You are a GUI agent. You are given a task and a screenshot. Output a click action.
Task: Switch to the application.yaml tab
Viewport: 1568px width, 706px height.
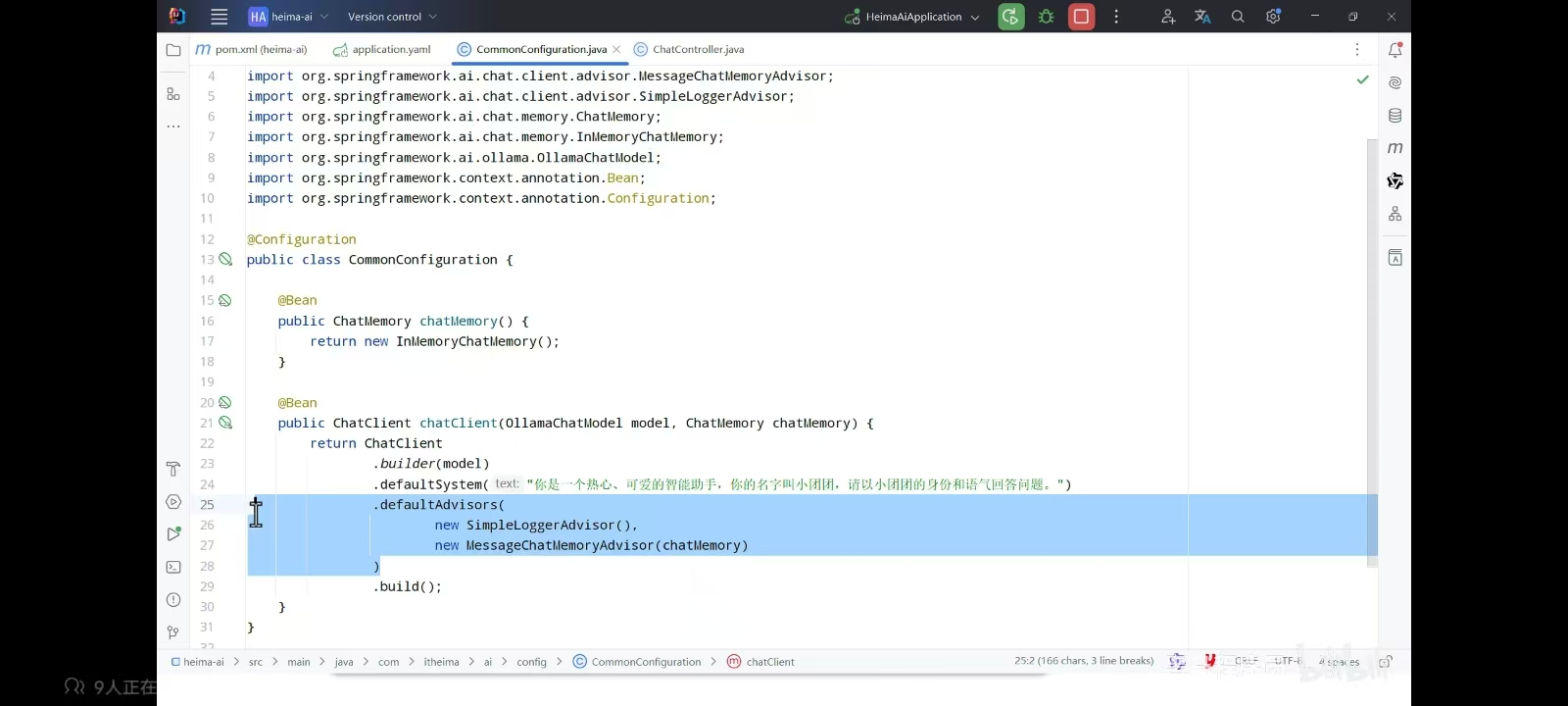(382, 49)
